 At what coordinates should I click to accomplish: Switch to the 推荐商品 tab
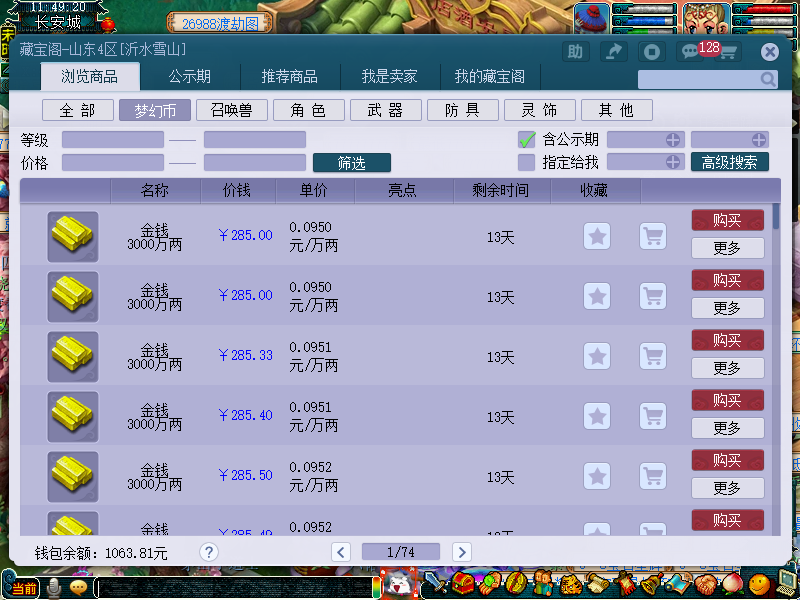click(x=289, y=77)
